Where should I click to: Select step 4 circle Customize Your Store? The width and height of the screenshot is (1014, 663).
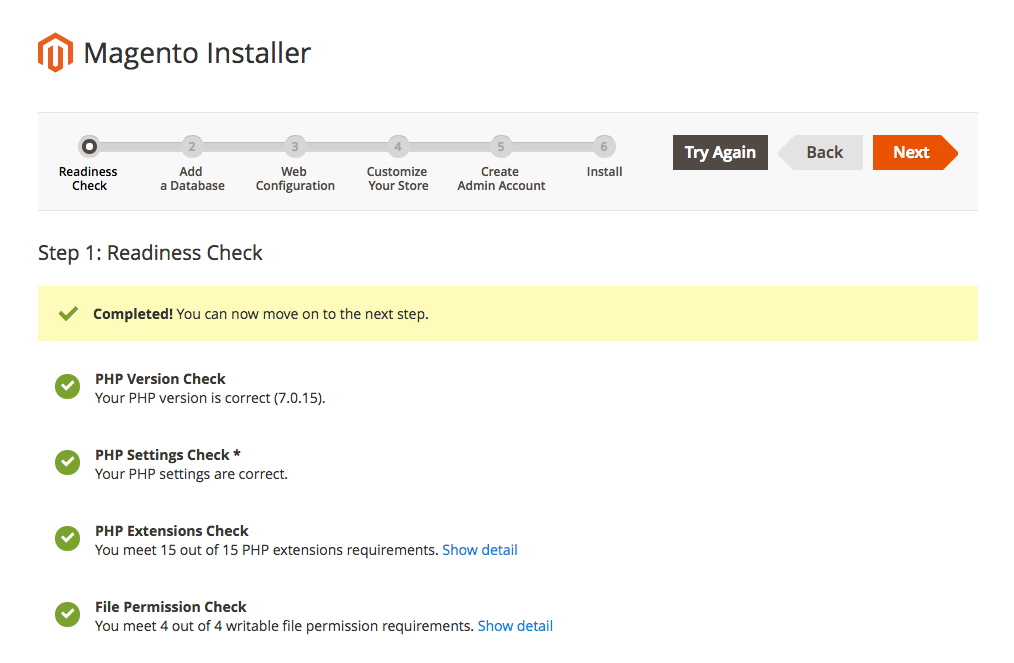(398, 147)
